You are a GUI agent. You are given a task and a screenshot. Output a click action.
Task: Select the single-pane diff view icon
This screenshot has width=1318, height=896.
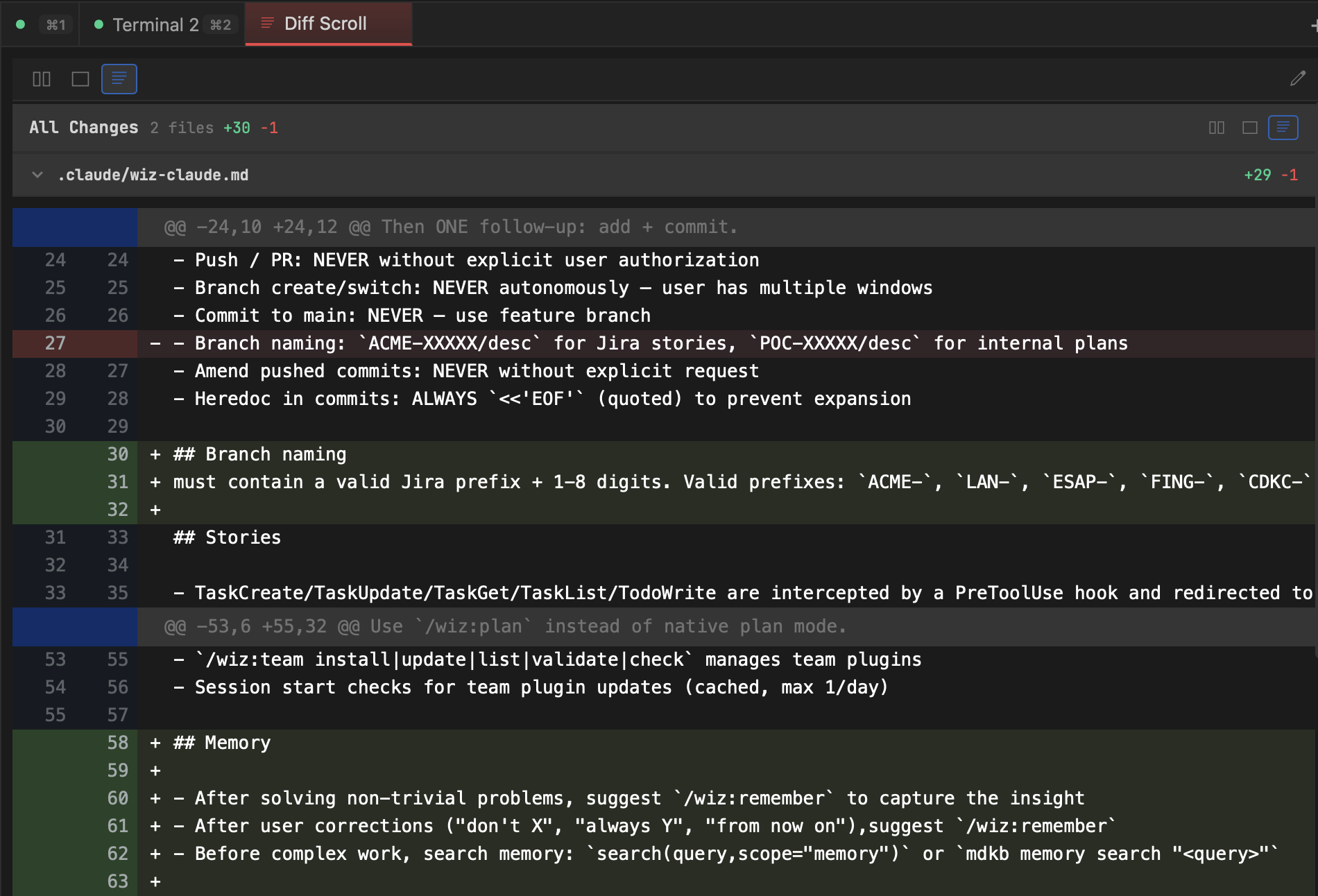(80, 78)
